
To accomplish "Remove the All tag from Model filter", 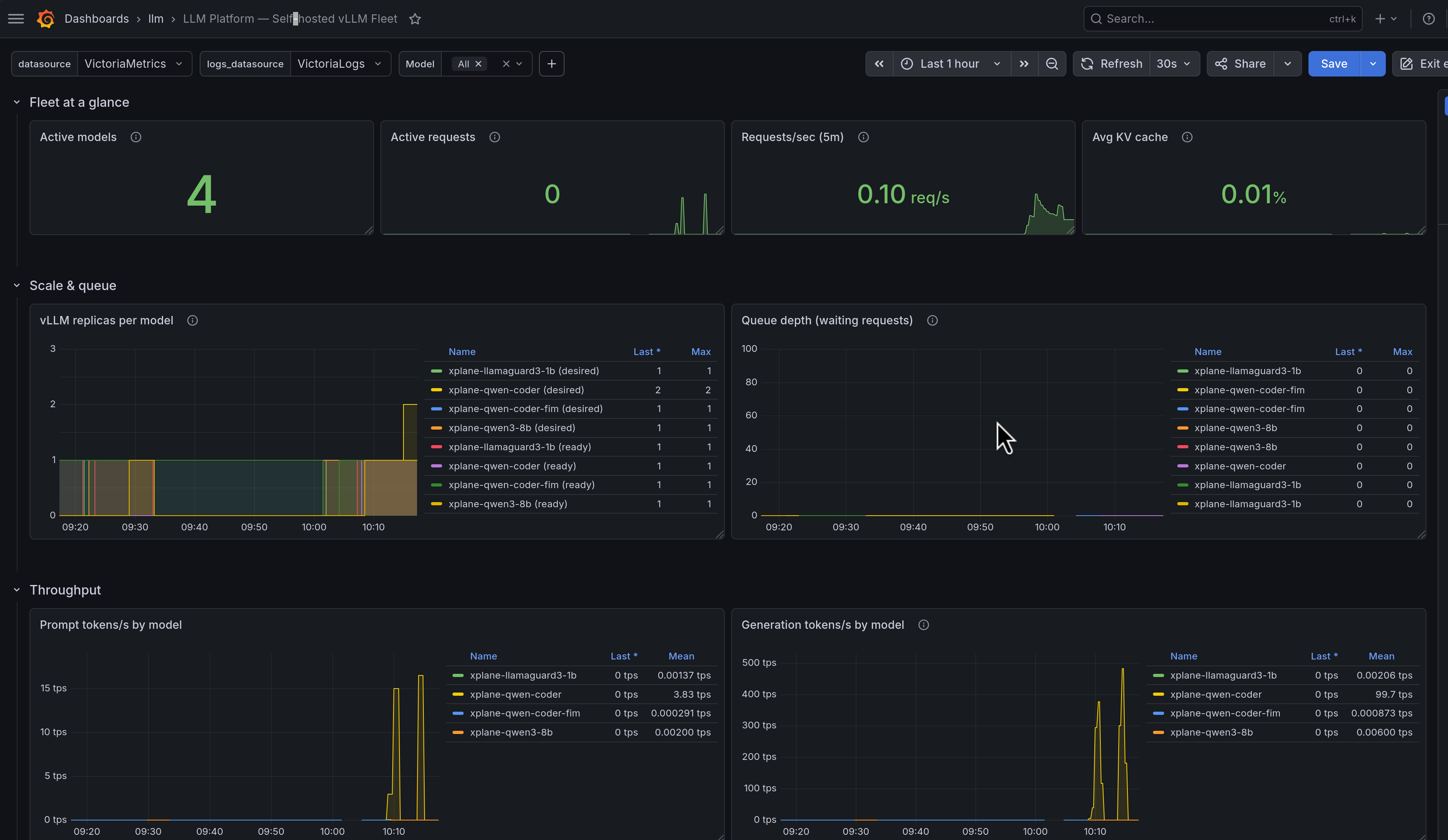I will click(478, 64).
